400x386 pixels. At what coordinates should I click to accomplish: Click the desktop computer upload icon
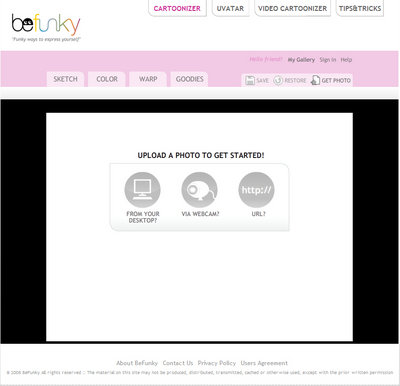[x=142, y=190]
